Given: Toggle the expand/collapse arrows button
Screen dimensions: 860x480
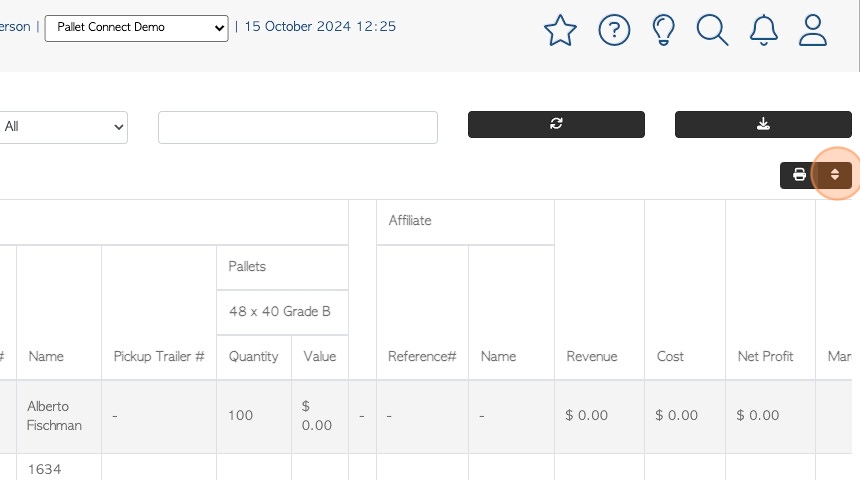Looking at the screenshot, I should (x=835, y=175).
